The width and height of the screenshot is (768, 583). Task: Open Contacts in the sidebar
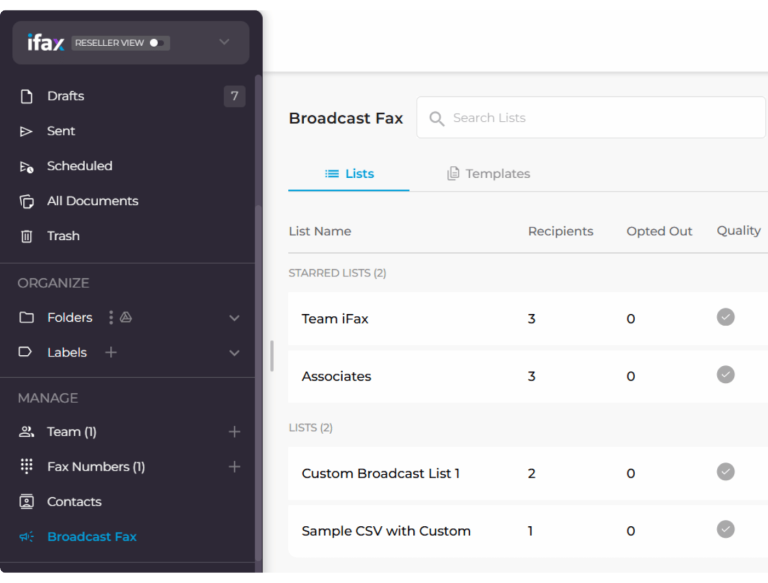pos(74,501)
